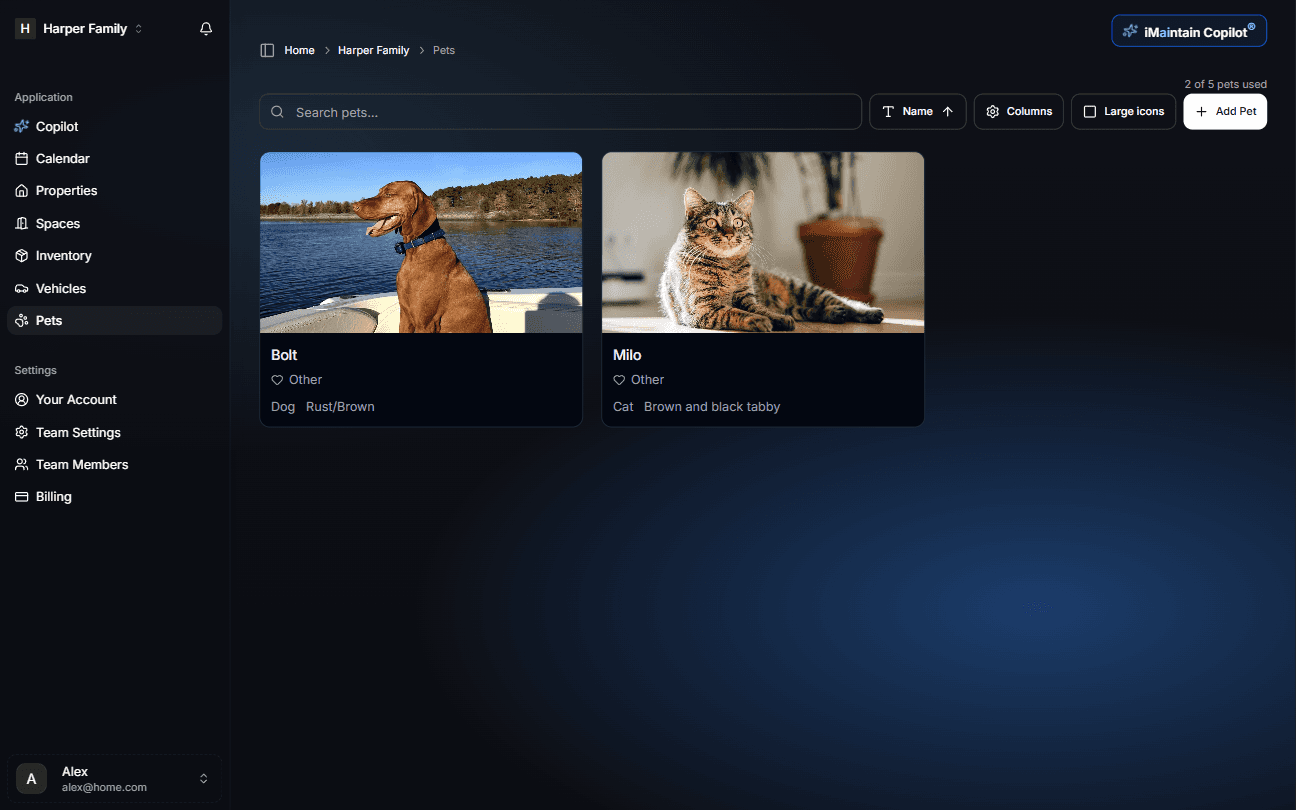Click the Add Pet button

tap(1225, 112)
